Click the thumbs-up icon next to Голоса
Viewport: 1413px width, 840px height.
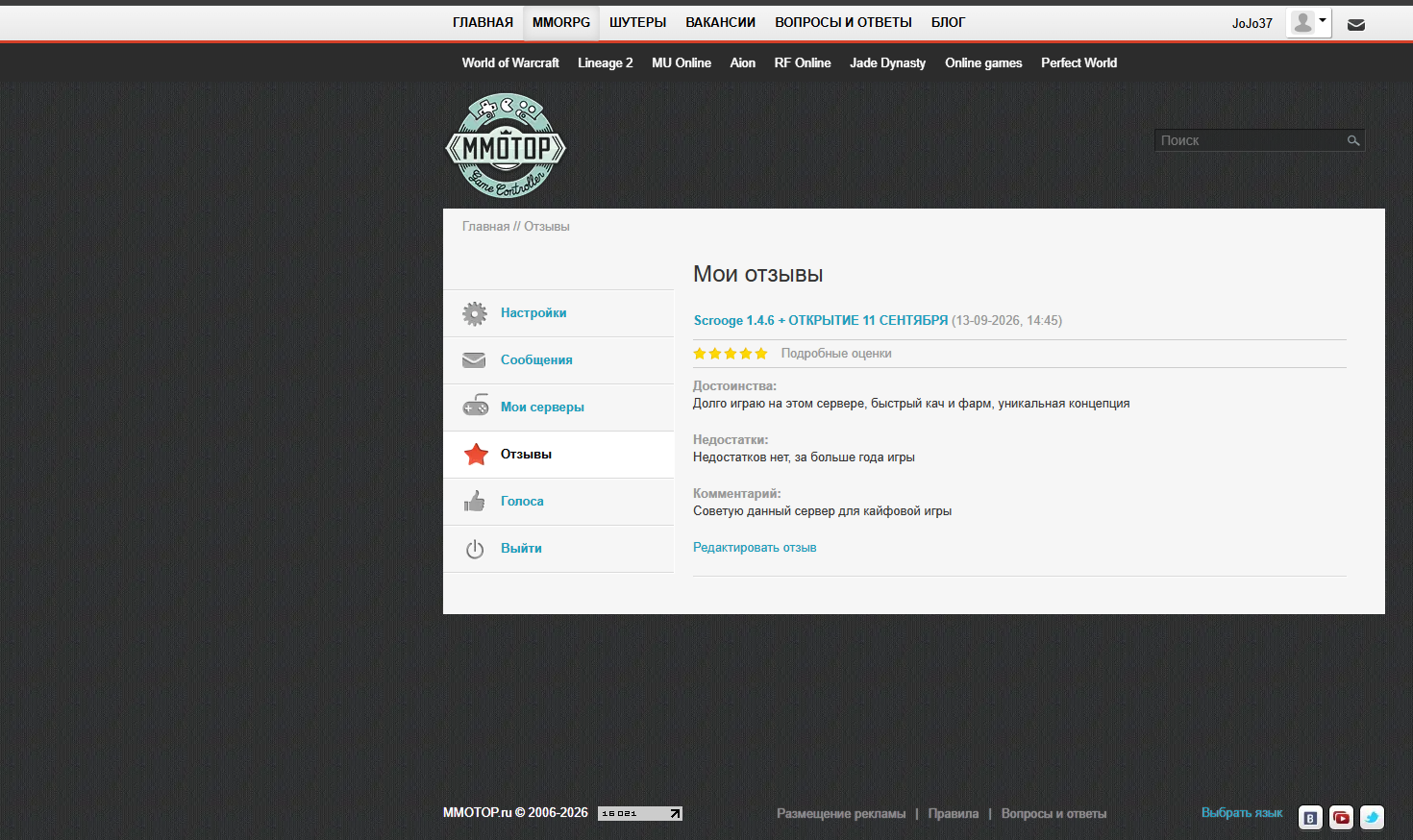coord(475,501)
